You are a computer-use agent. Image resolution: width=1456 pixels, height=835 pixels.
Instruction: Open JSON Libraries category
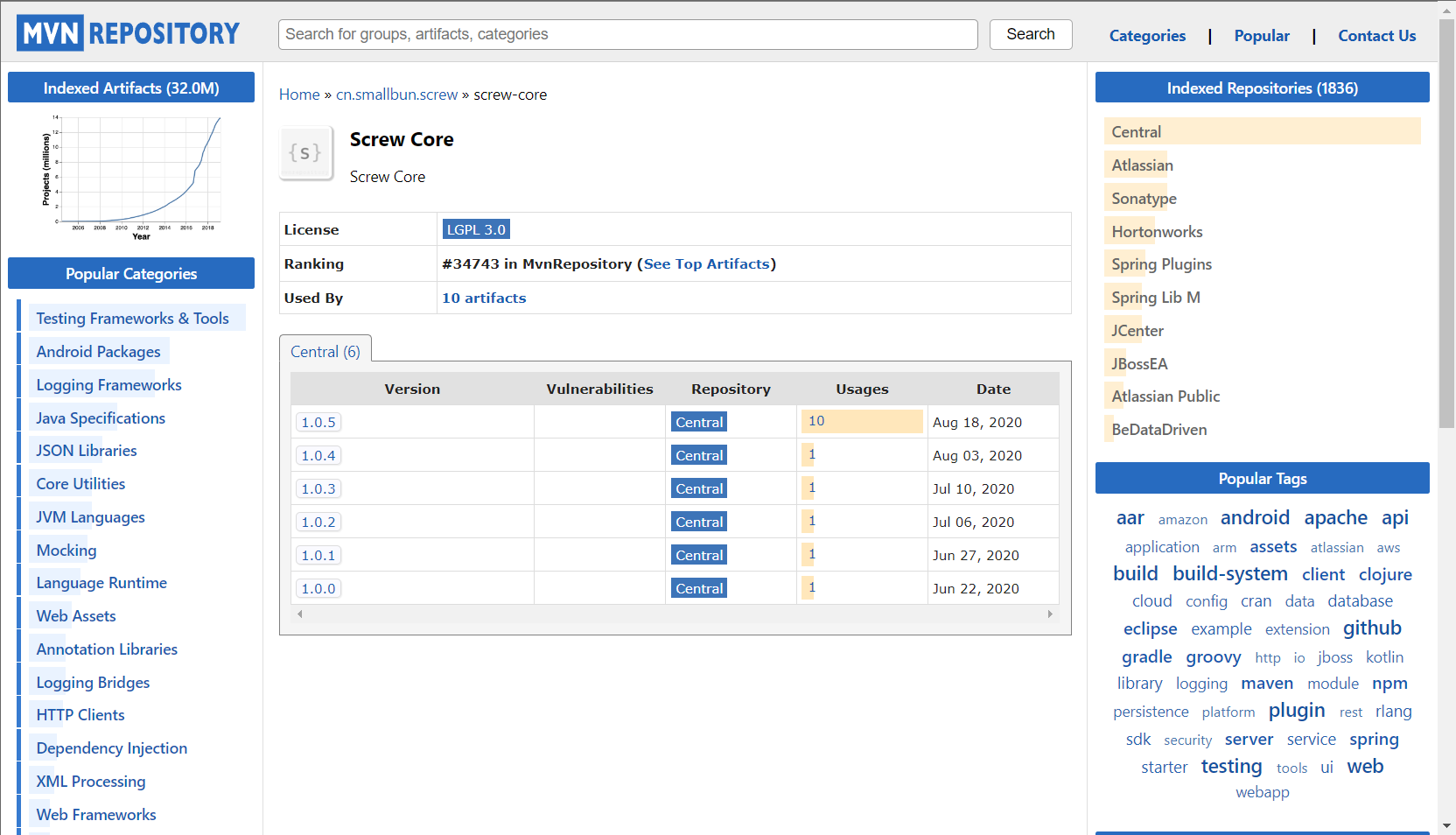click(x=87, y=451)
